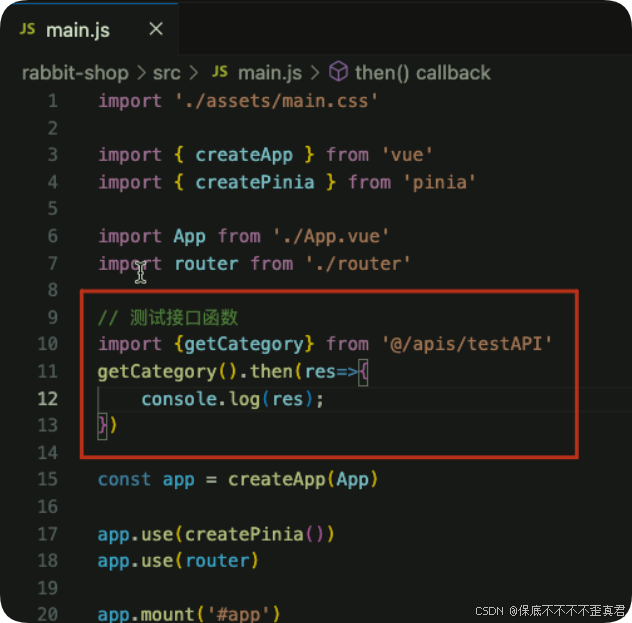The image size is (632, 623).
Task: Click the 'pinia' module string
Action: pyautogui.click(x=439, y=182)
